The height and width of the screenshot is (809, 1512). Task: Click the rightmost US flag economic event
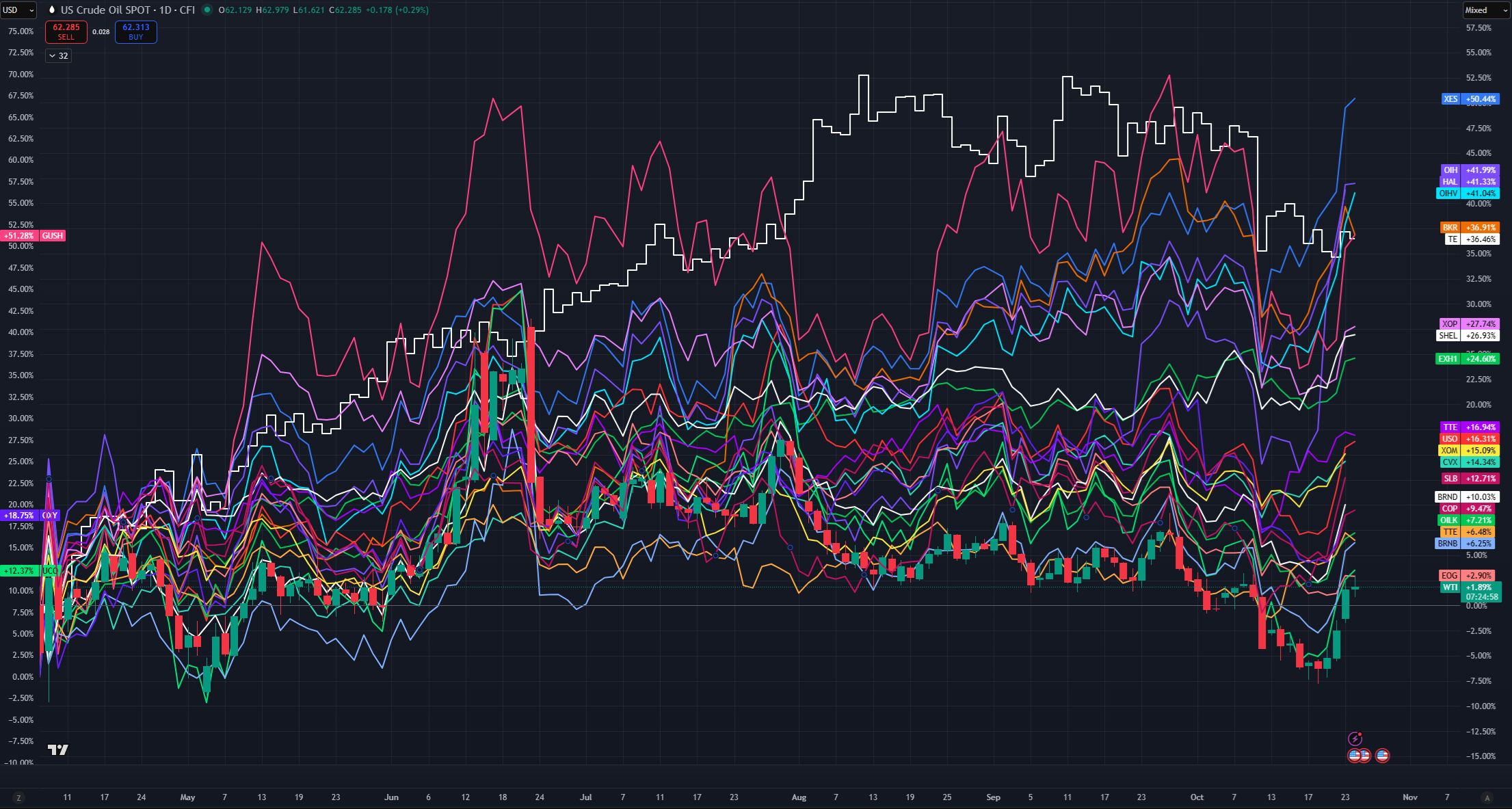(x=1382, y=756)
